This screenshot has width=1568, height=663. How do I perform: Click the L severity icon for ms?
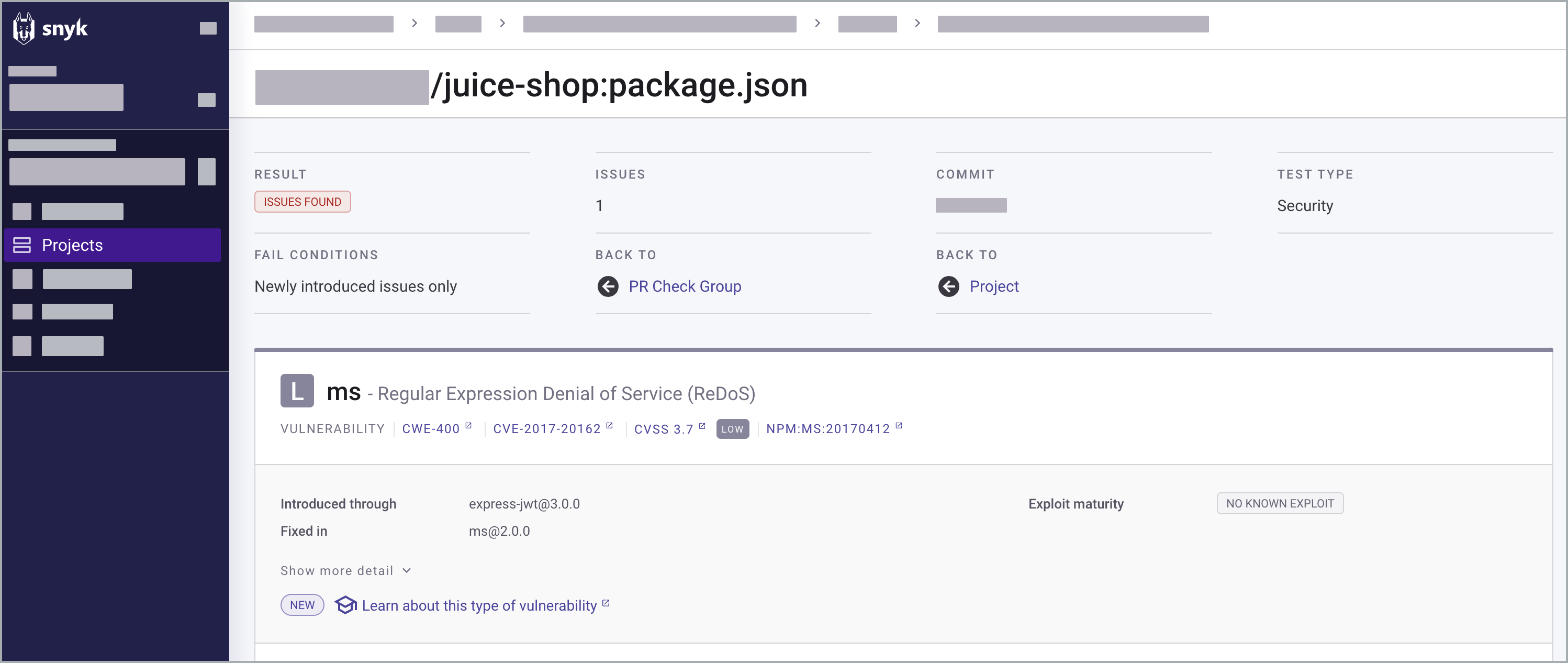(297, 390)
